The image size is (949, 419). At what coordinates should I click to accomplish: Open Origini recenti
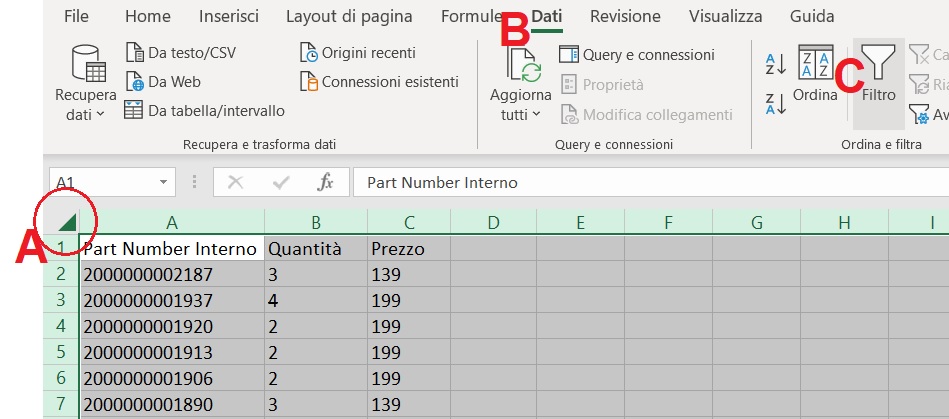pyautogui.click(x=357, y=53)
